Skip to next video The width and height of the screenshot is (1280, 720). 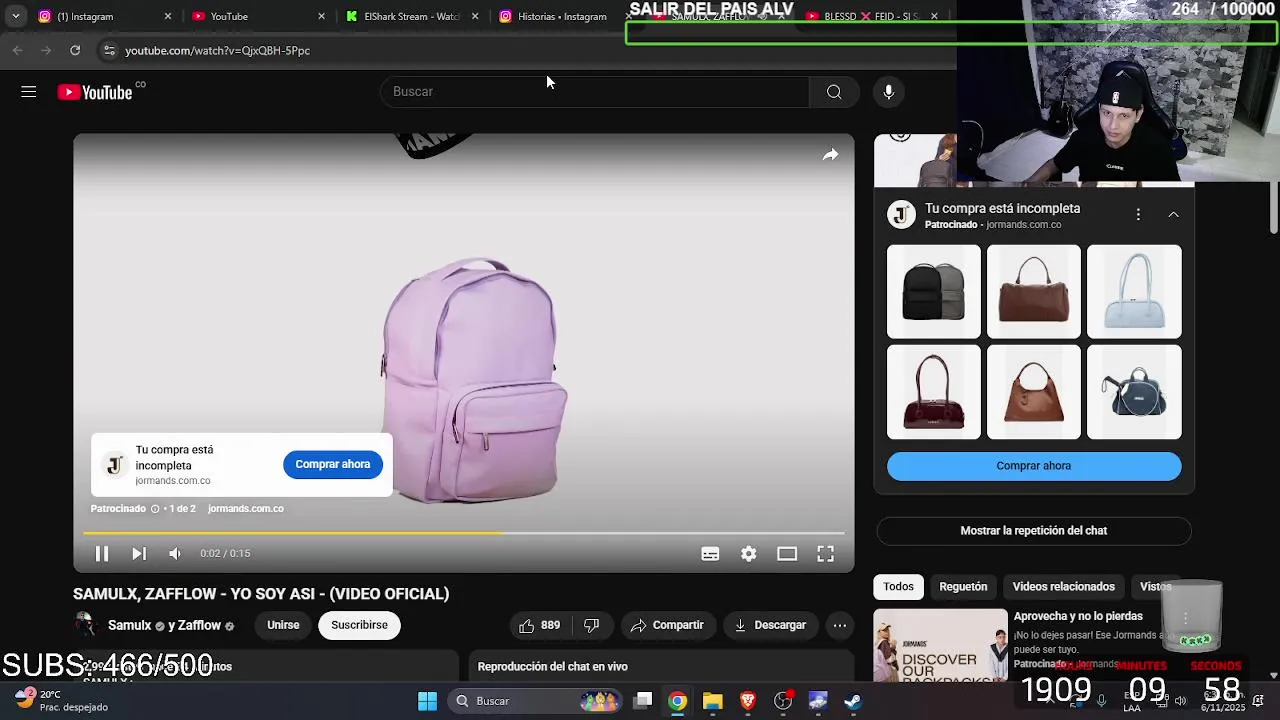(139, 554)
